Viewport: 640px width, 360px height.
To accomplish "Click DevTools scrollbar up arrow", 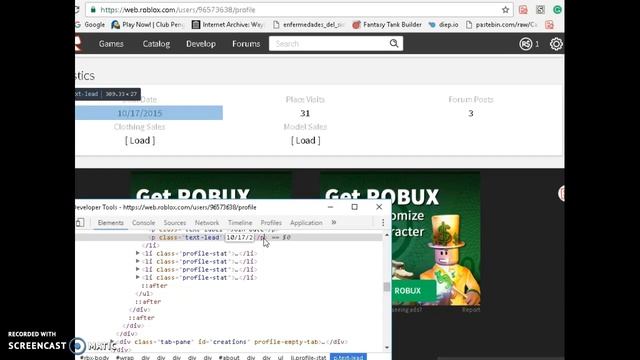I will pyautogui.click(x=387, y=235).
